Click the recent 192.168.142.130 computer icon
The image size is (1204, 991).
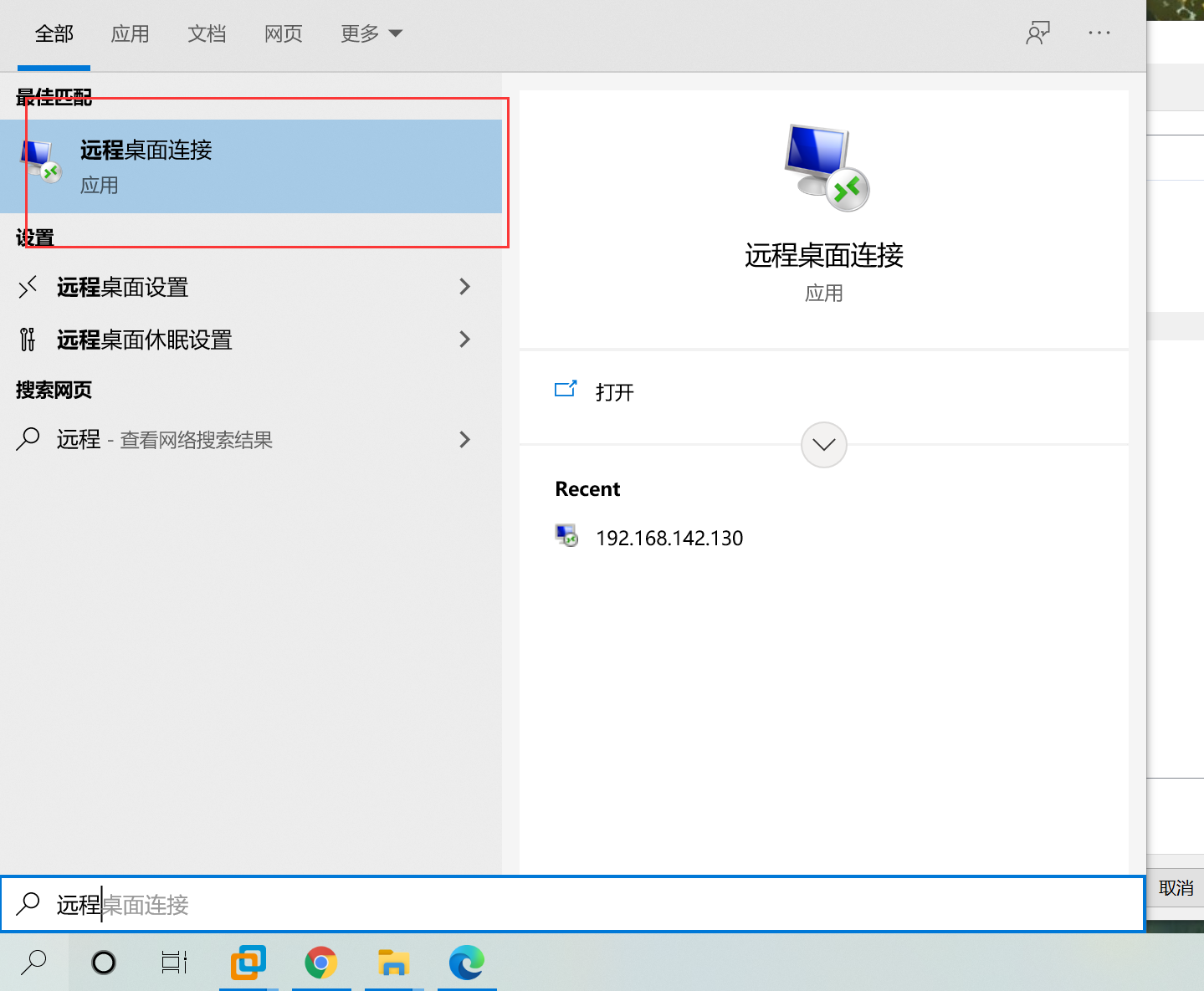coord(566,535)
